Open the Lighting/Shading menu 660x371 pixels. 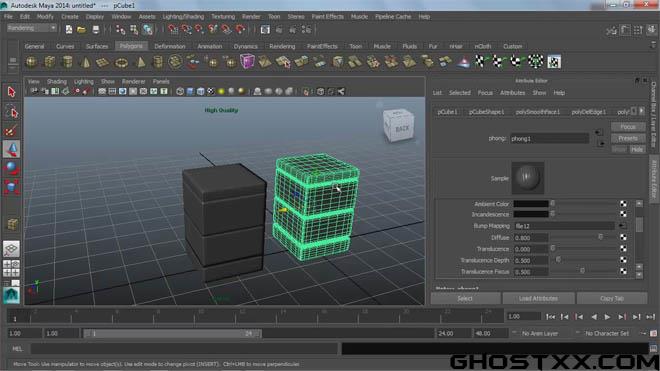point(183,16)
